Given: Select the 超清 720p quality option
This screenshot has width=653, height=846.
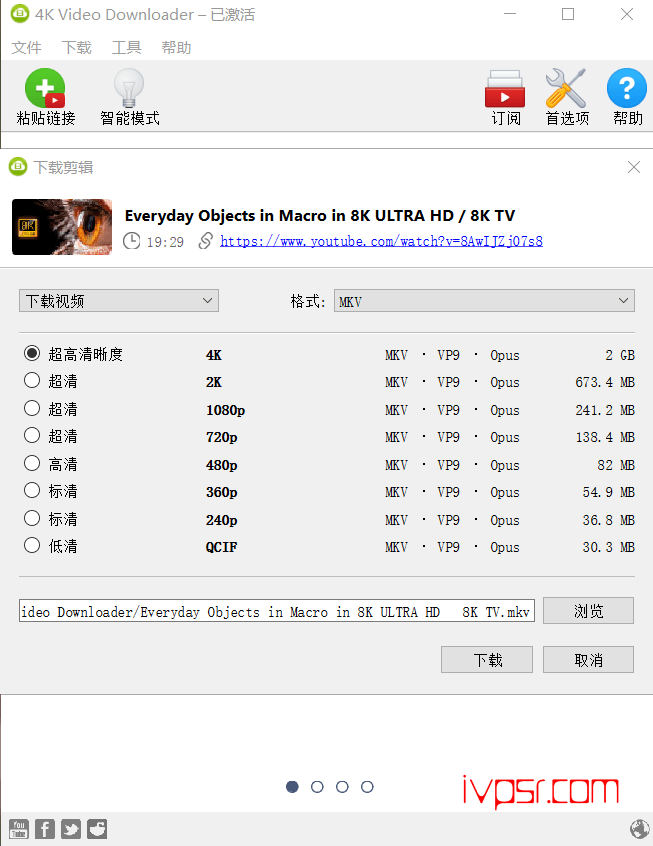Looking at the screenshot, I should pyautogui.click(x=32, y=435).
